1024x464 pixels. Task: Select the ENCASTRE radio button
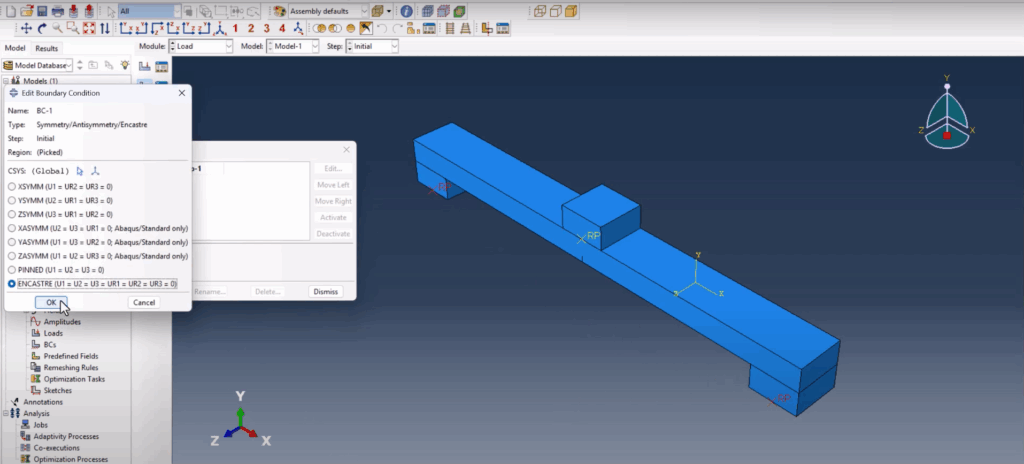tap(12, 284)
